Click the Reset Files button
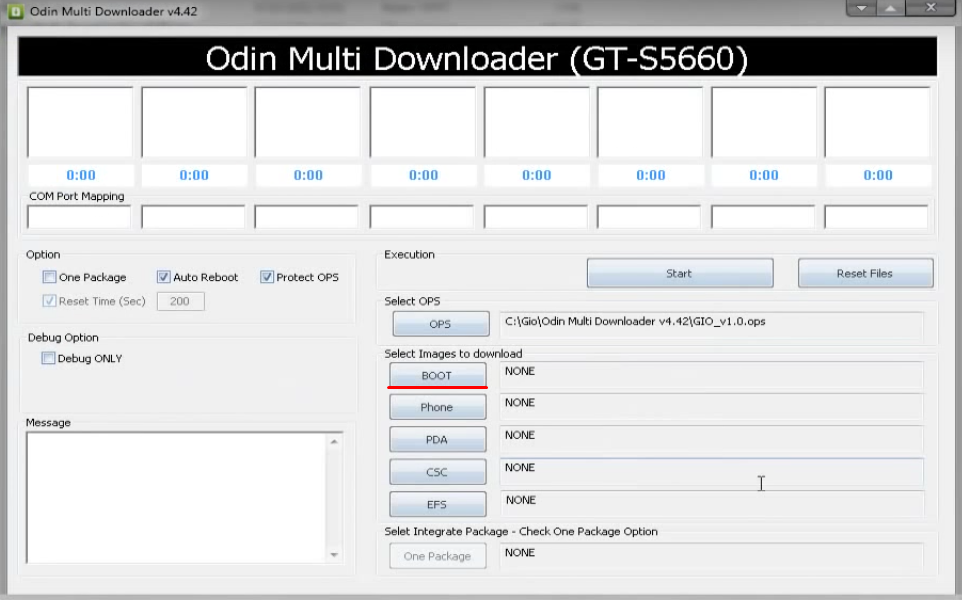 click(x=864, y=273)
